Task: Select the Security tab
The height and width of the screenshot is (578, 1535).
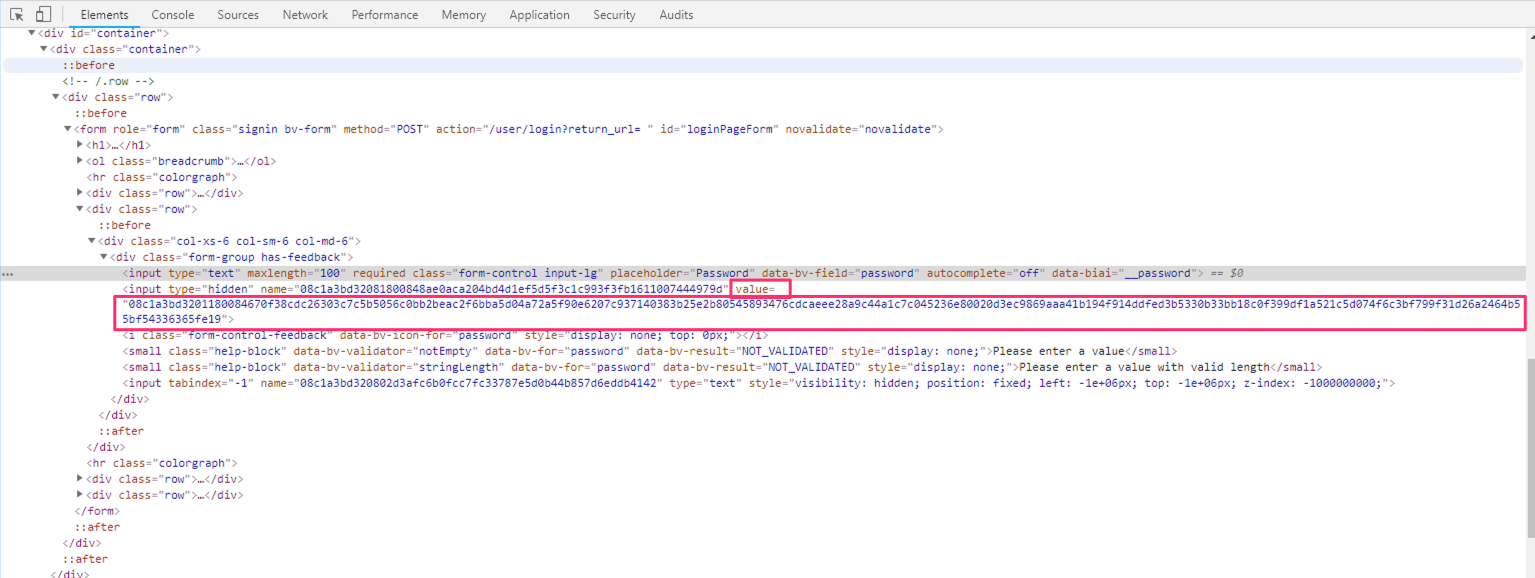Action: pyautogui.click(x=614, y=14)
